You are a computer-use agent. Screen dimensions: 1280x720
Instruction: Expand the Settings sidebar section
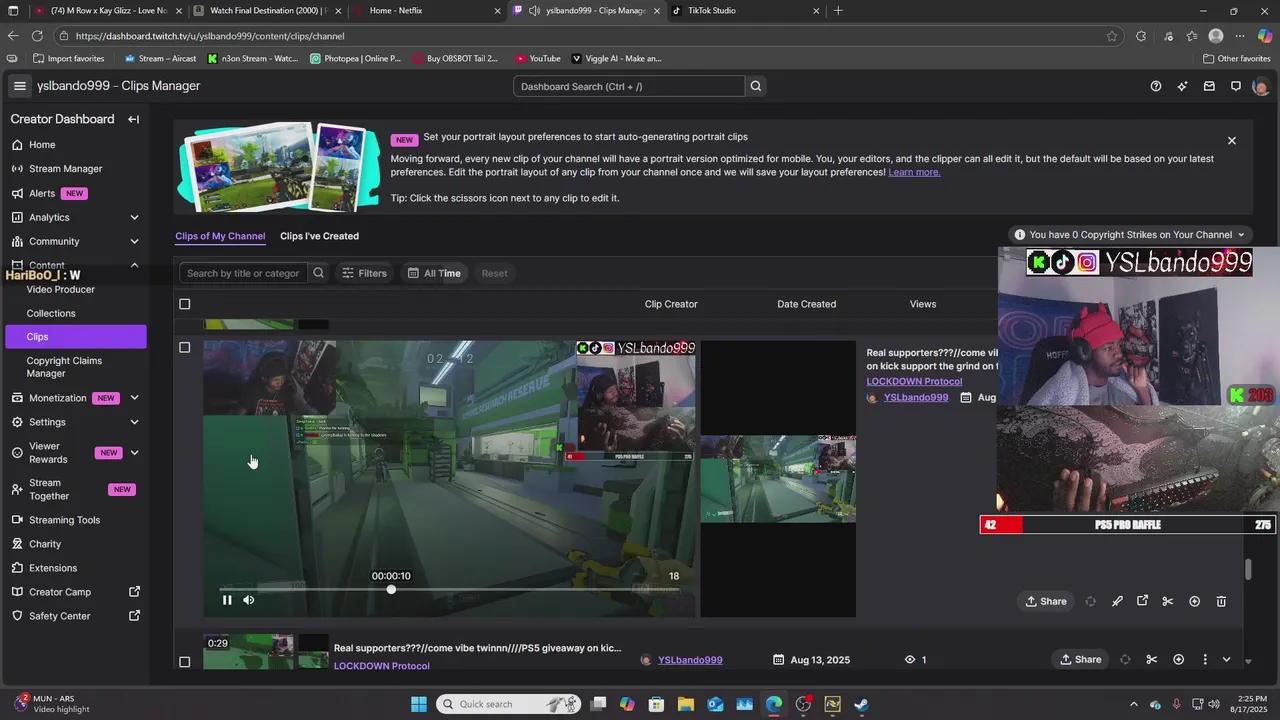coord(134,422)
